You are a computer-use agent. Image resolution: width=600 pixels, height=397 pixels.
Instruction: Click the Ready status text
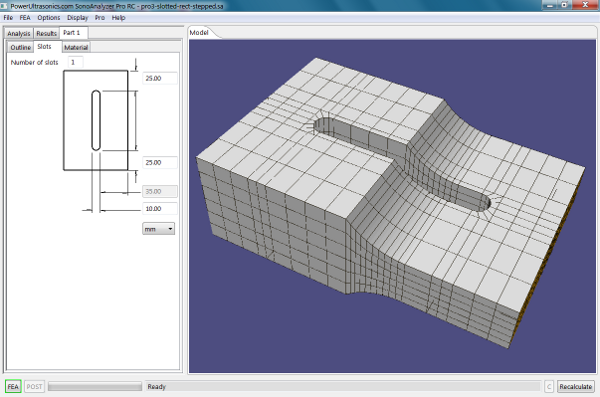pyautogui.click(x=157, y=387)
